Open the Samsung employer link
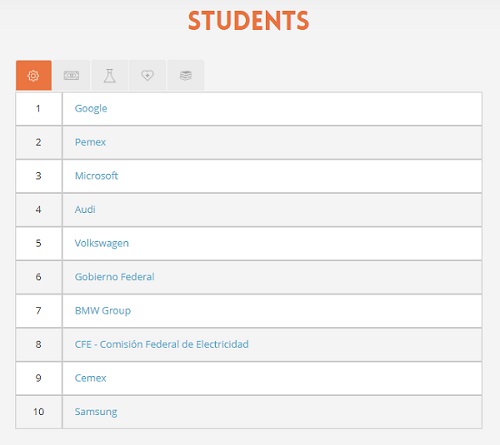This screenshot has height=445, width=500. point(96,412)
